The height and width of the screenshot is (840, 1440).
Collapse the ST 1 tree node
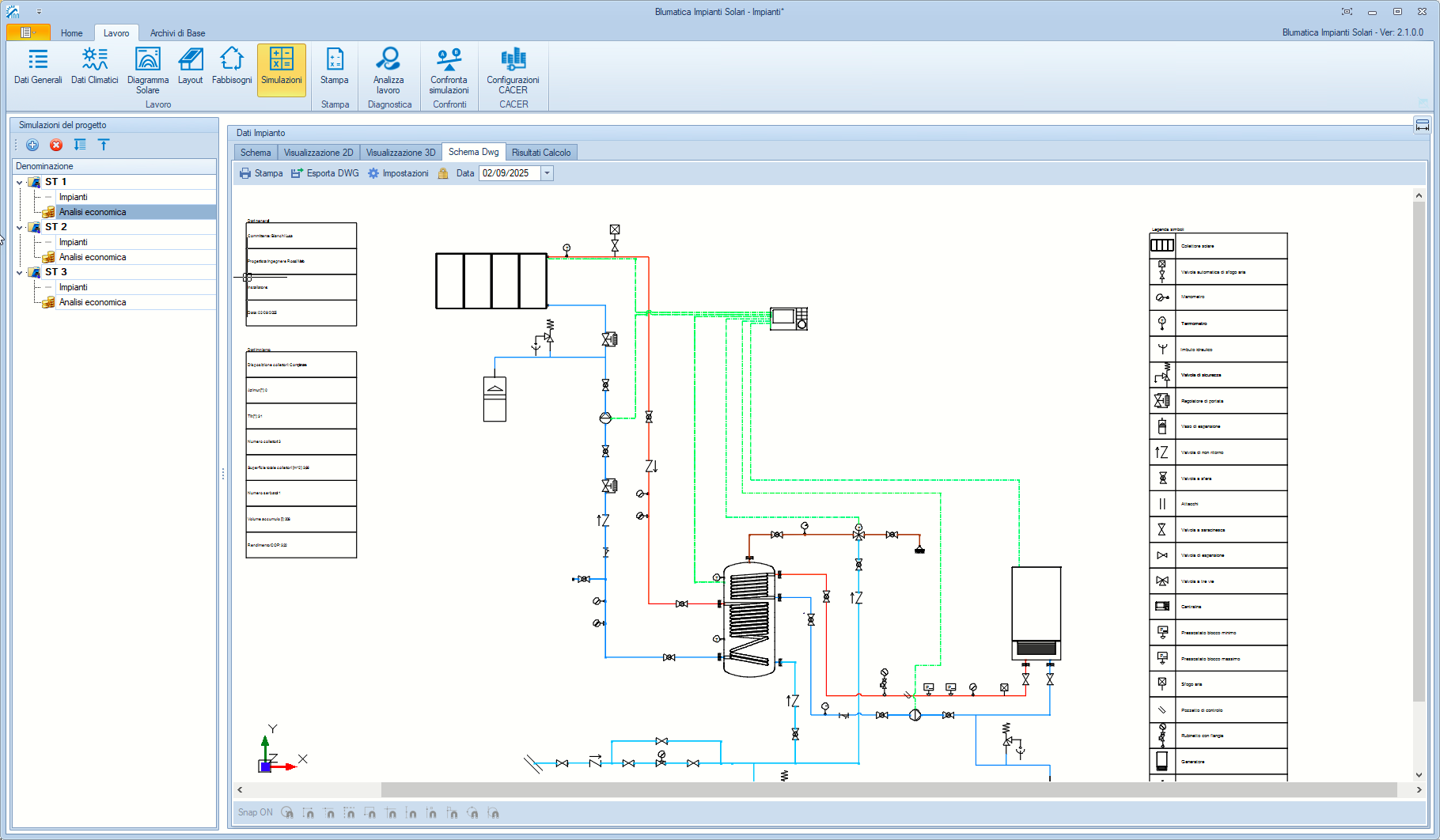tap(20, 182)
